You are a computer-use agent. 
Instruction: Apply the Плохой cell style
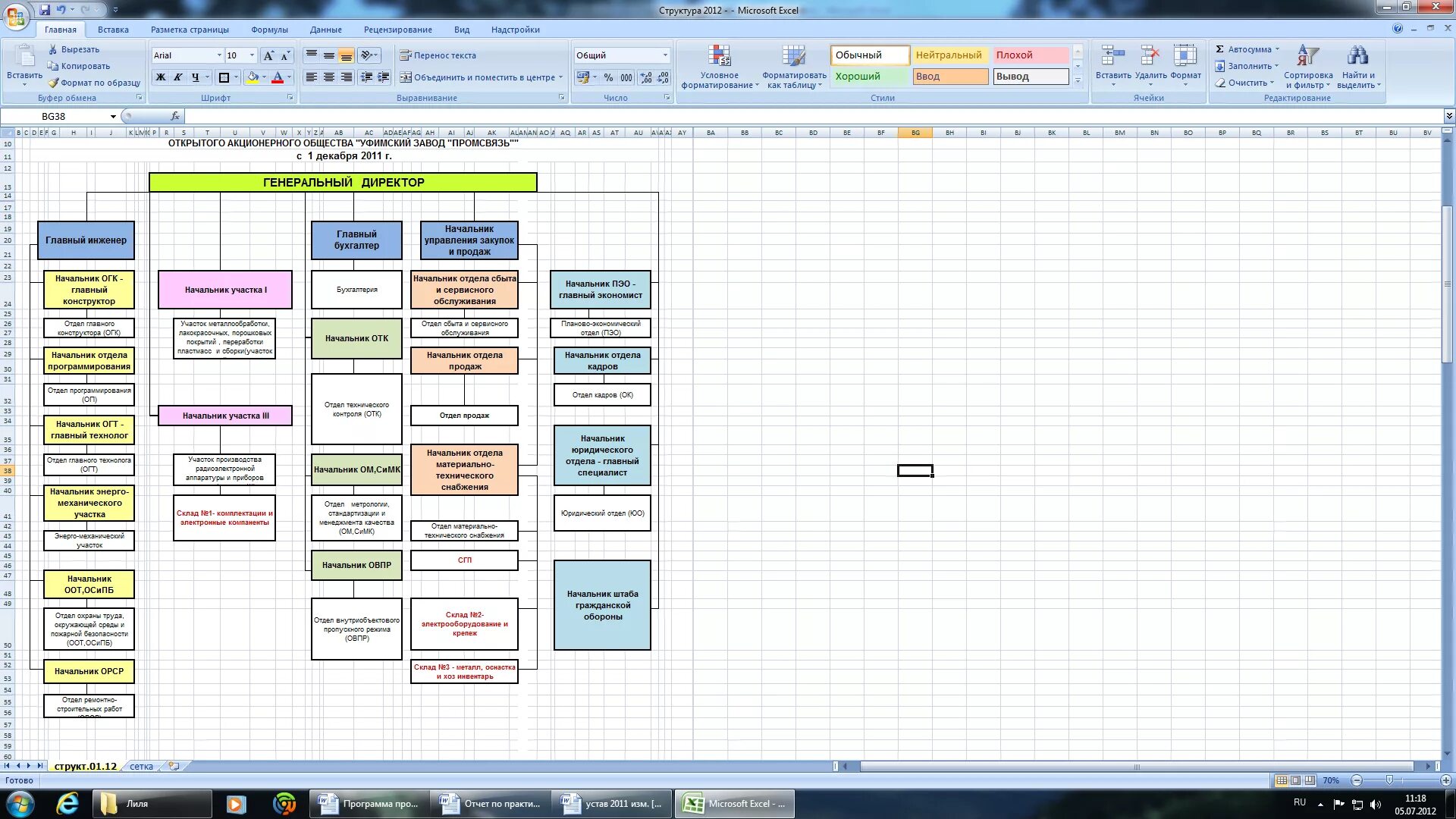click(x=1031, y=55)
